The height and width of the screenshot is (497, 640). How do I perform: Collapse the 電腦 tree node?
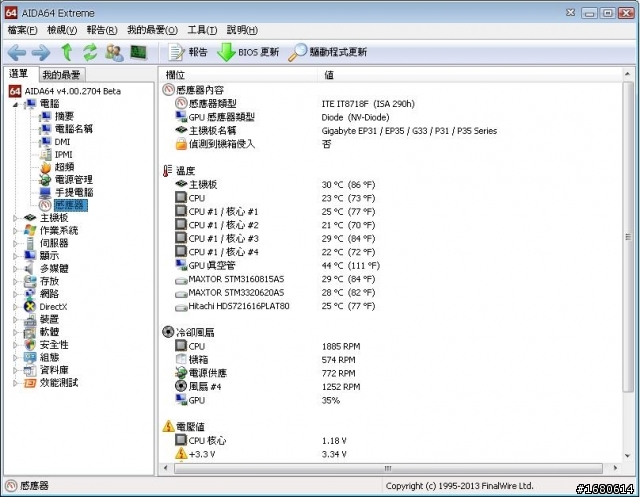tap(15, 104)
